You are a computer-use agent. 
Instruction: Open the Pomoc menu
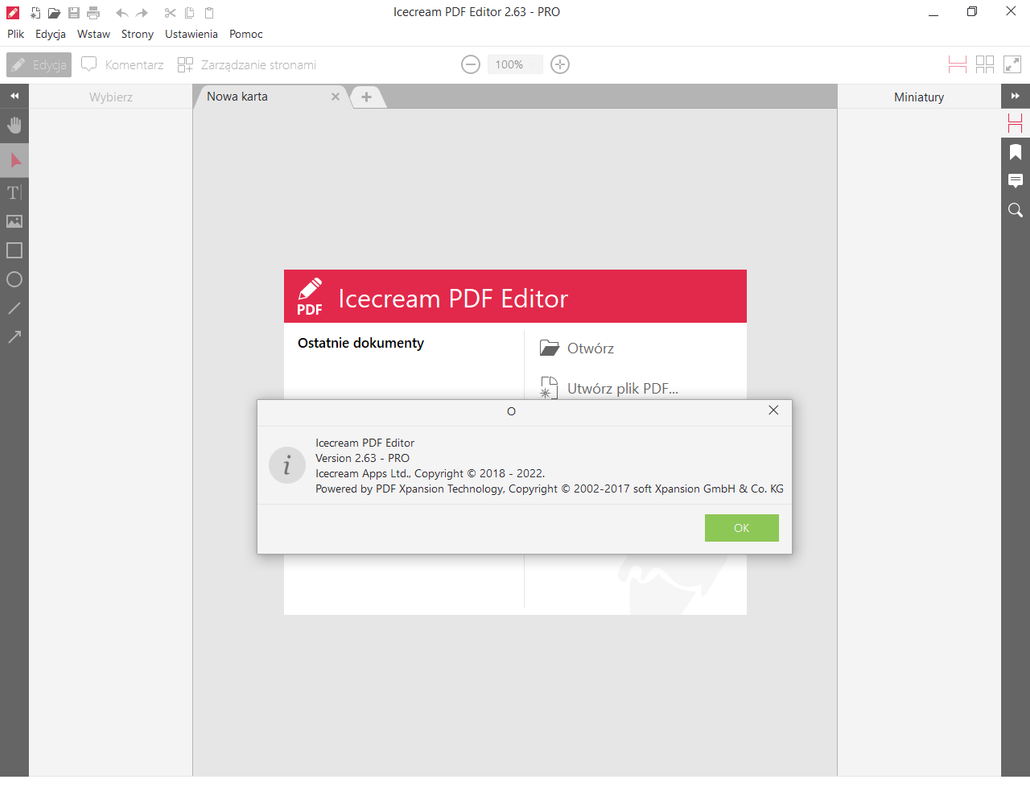246,34
